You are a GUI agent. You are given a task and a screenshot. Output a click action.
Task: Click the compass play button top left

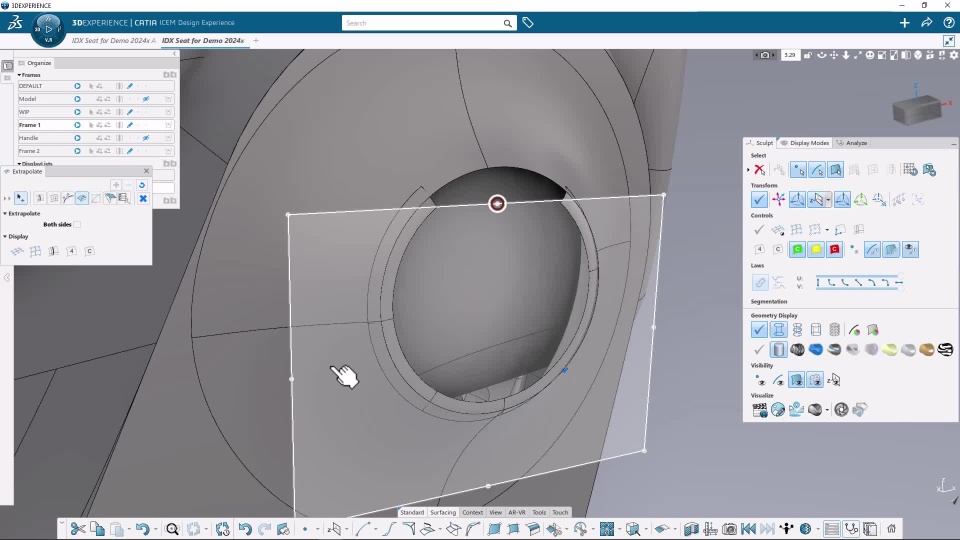pyautogui.click(x=49, y=29)
